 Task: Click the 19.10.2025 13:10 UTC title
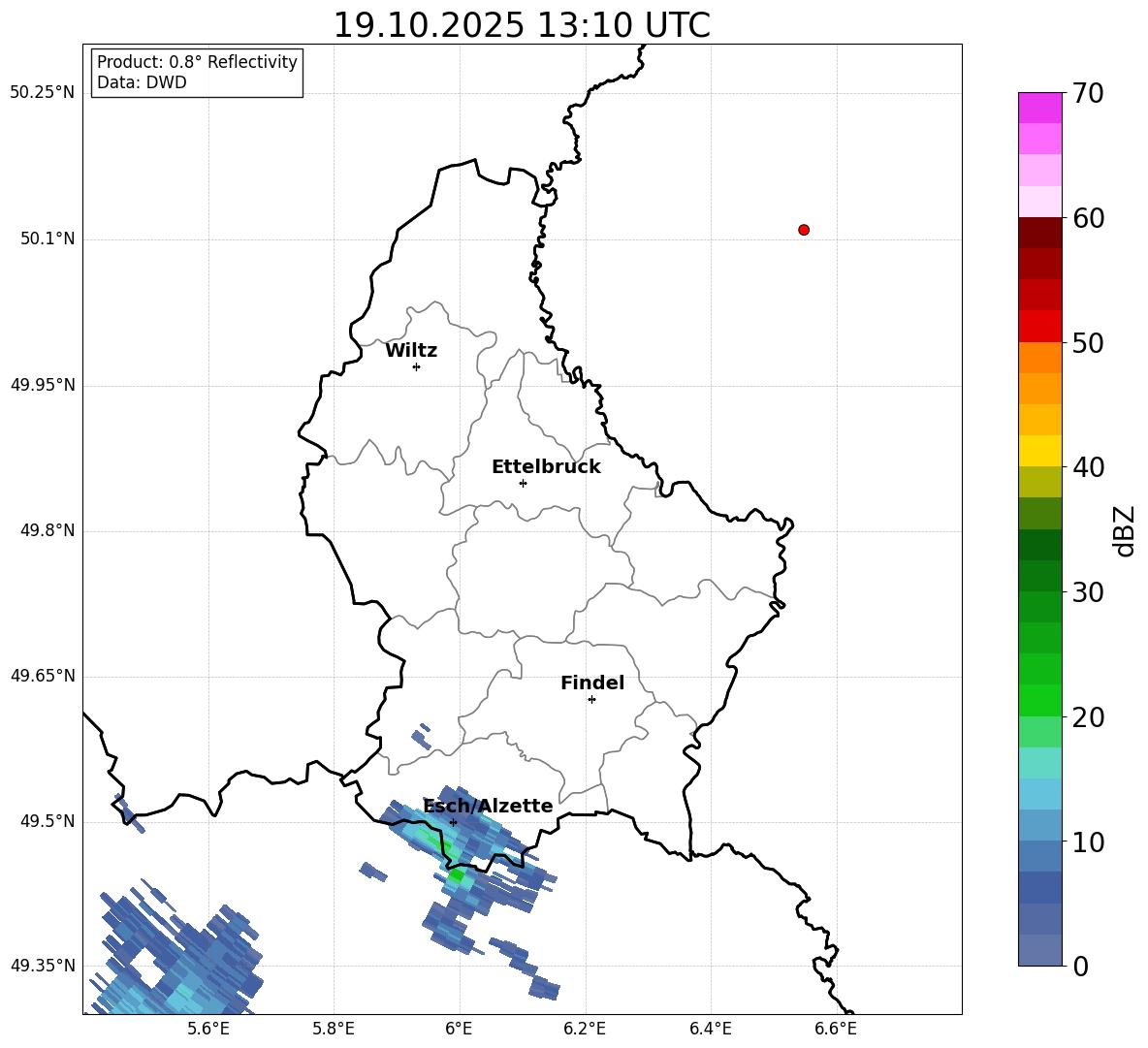coord(522,25)
